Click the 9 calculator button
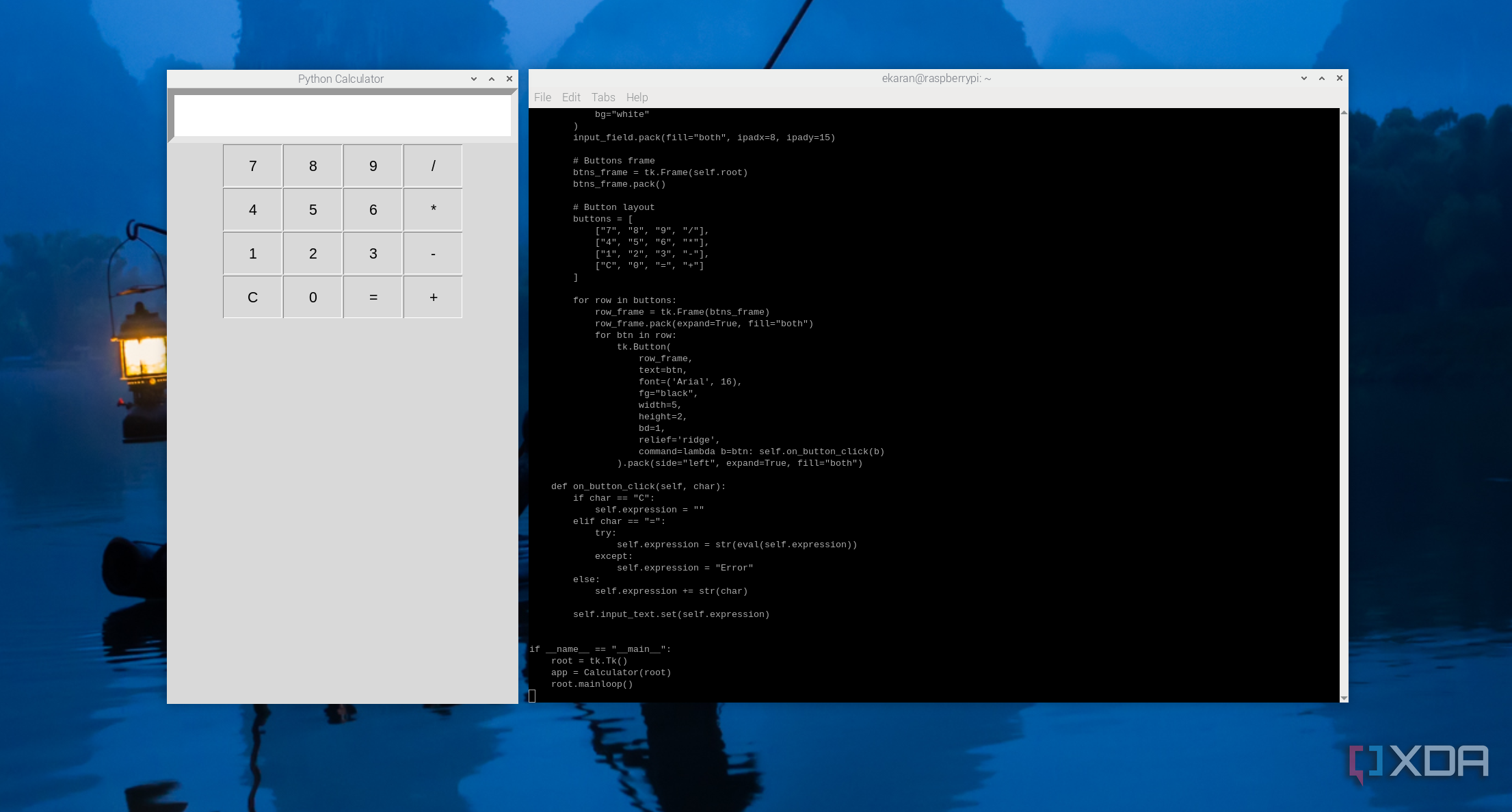 tap(373, 166)
